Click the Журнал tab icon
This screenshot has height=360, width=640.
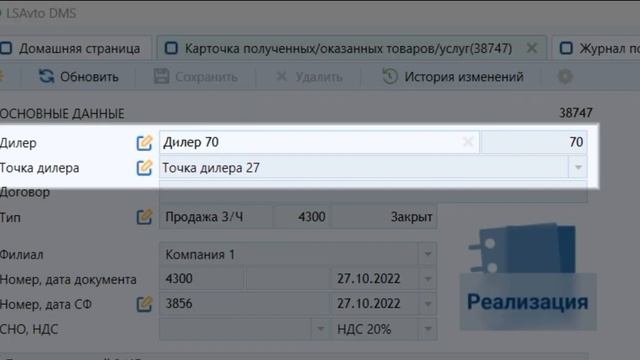(x=566, y=48)
